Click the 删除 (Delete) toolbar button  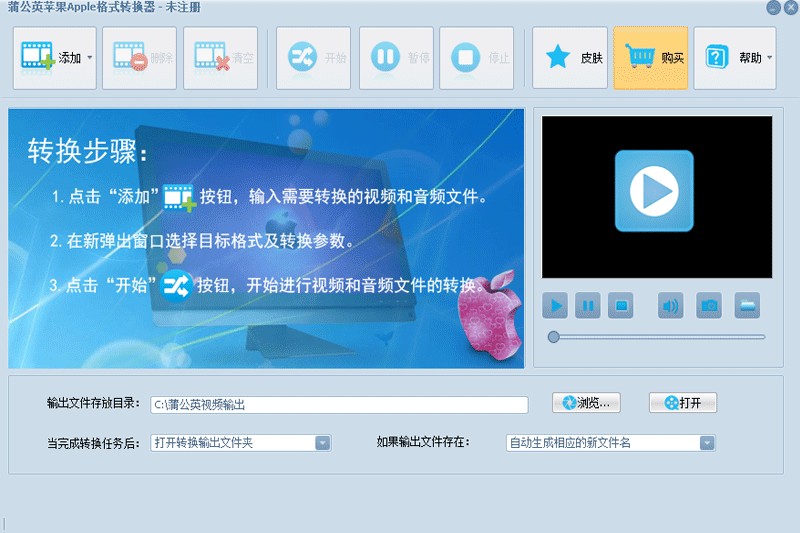(139, 58)
